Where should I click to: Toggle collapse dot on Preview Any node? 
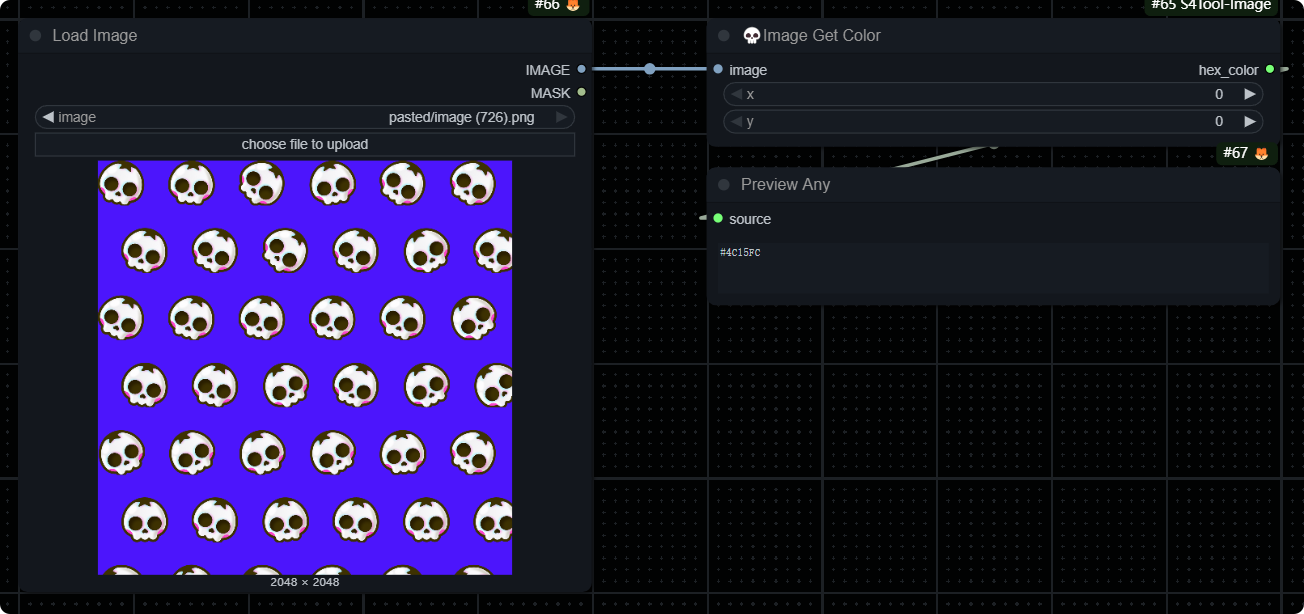point(724,185)
